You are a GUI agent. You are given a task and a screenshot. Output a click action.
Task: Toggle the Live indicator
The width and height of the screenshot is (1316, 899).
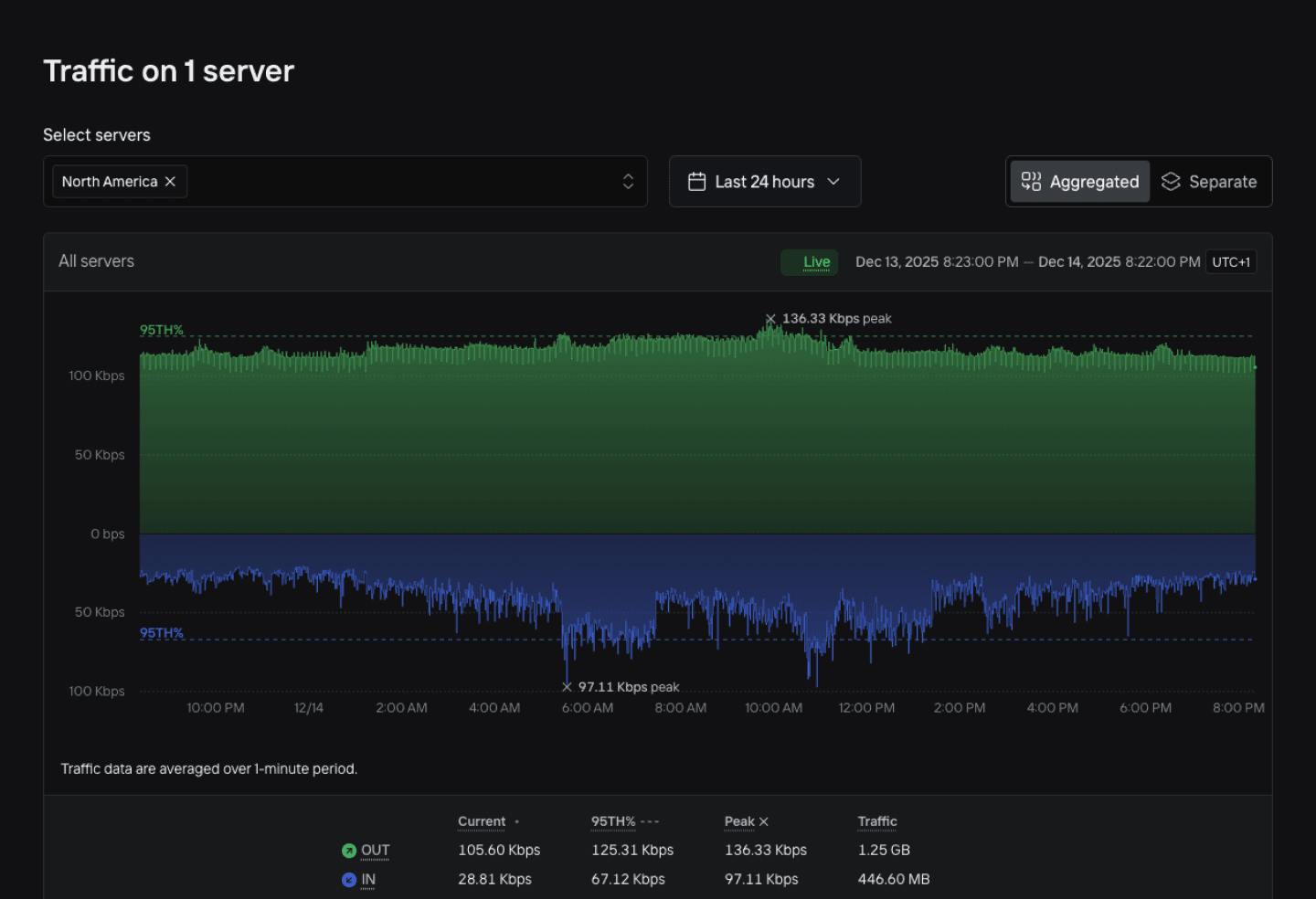coord(810,262)
